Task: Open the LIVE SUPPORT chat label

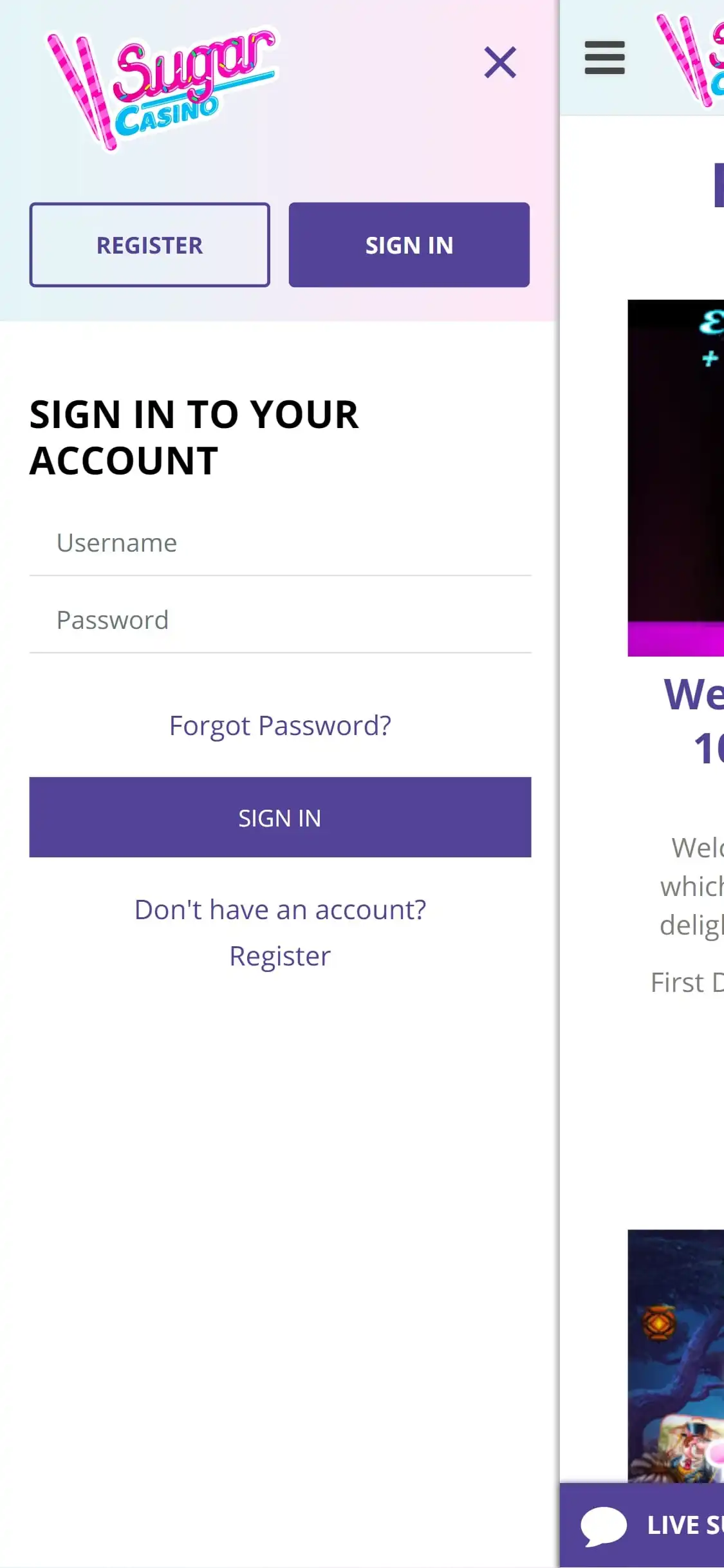Action: point(685,1525)
